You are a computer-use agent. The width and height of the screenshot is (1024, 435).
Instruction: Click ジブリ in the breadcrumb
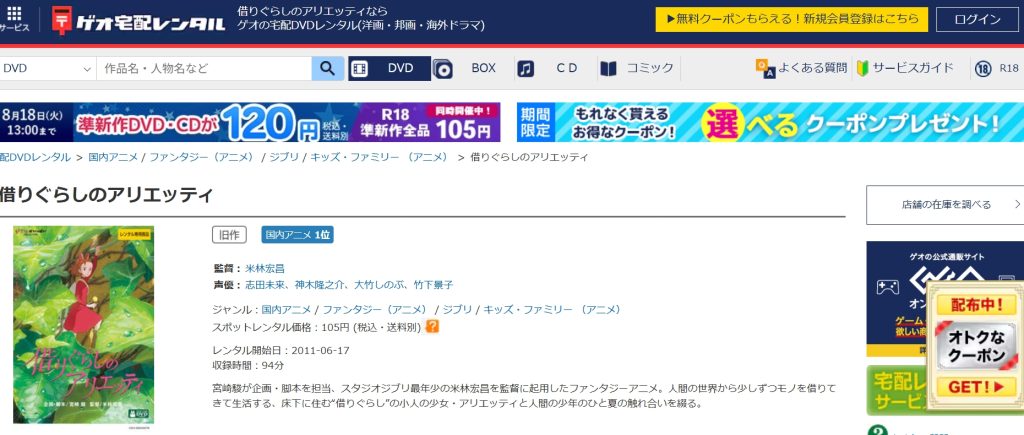coord(283,157)
